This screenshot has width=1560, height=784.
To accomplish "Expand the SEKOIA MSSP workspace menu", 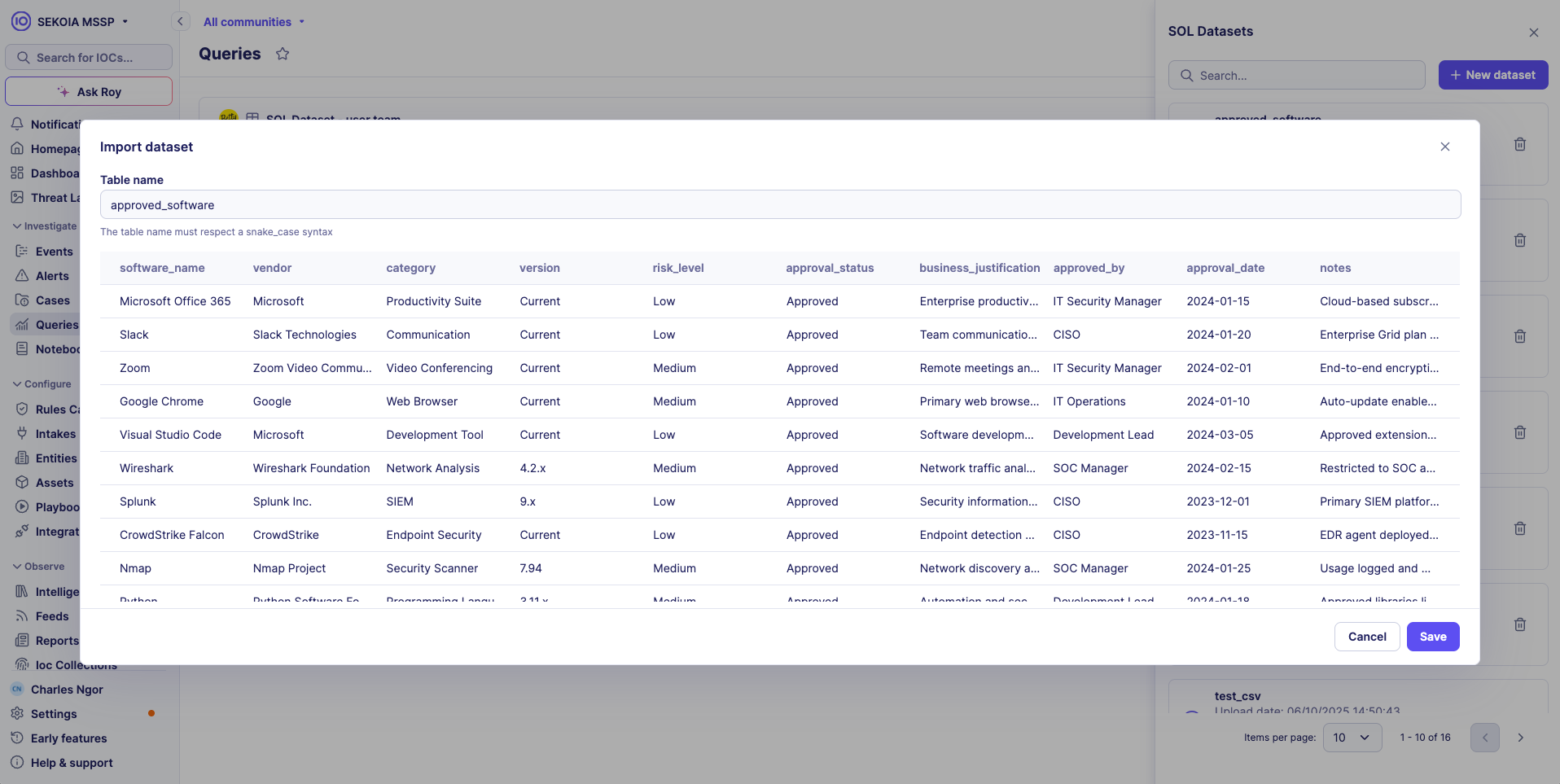I will (x=81, y=22).
